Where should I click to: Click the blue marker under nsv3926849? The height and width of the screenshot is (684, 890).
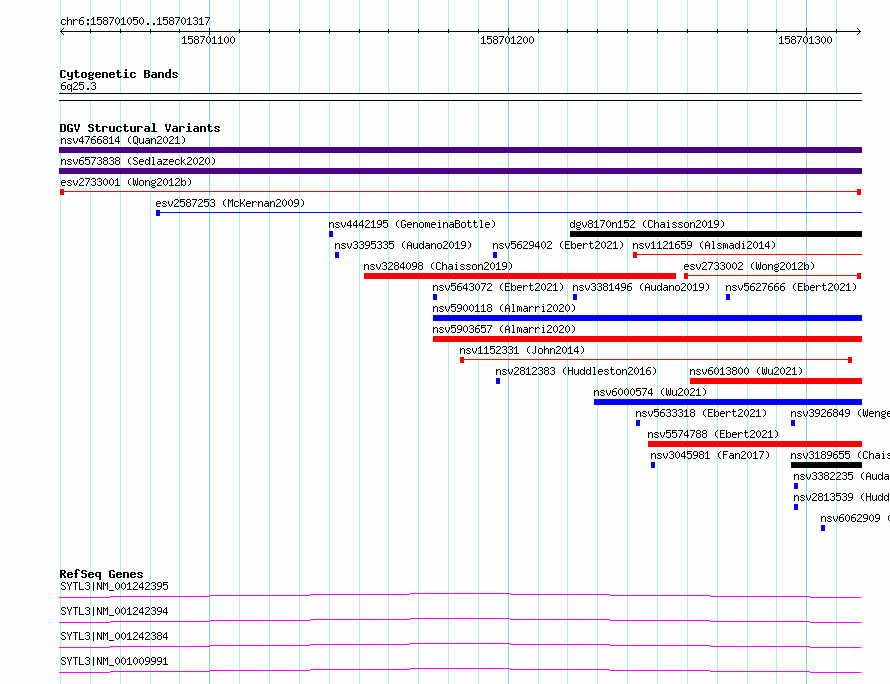[793, 423]
